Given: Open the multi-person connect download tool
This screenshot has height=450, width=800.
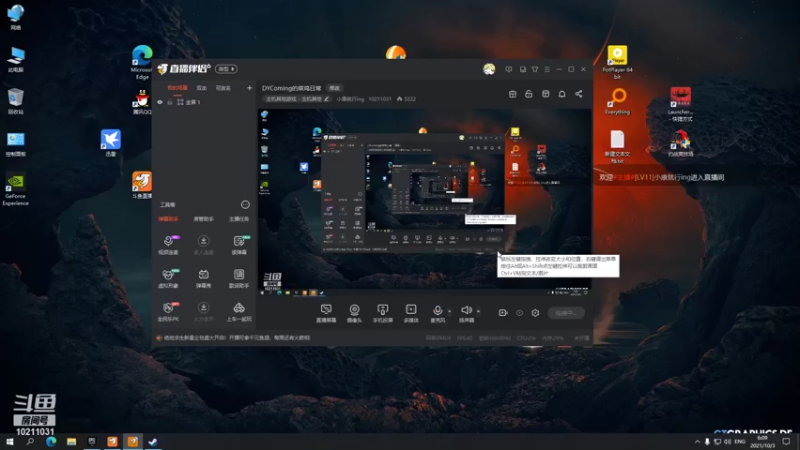Looking at the screenshot, I should coord(203,245).
